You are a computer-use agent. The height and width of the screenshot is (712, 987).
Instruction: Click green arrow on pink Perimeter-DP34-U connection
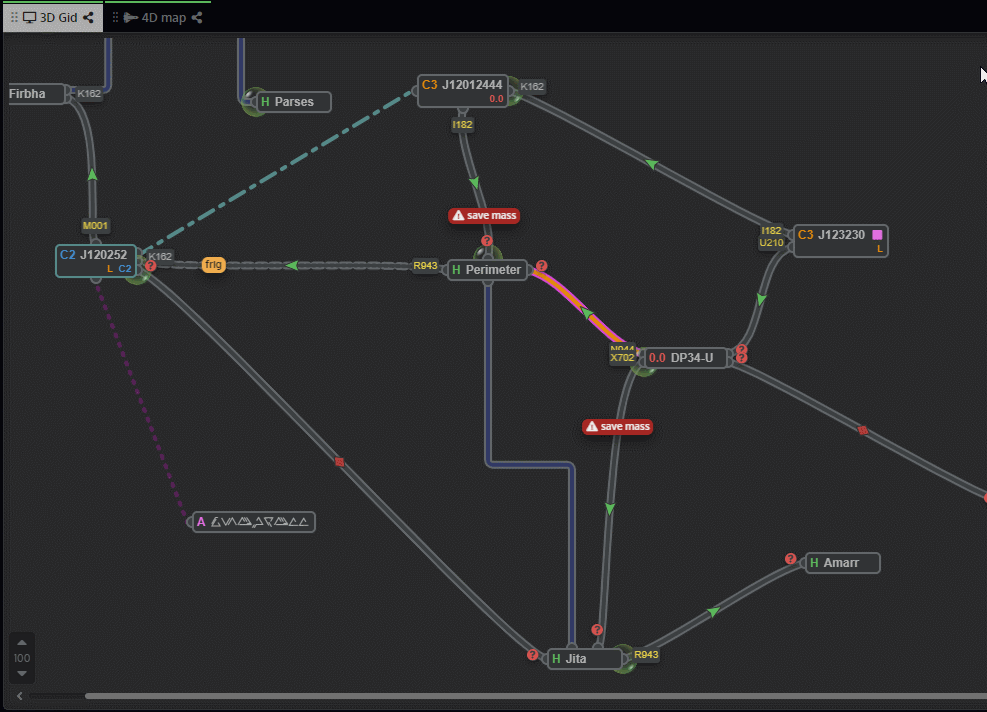tap(587, 312)
